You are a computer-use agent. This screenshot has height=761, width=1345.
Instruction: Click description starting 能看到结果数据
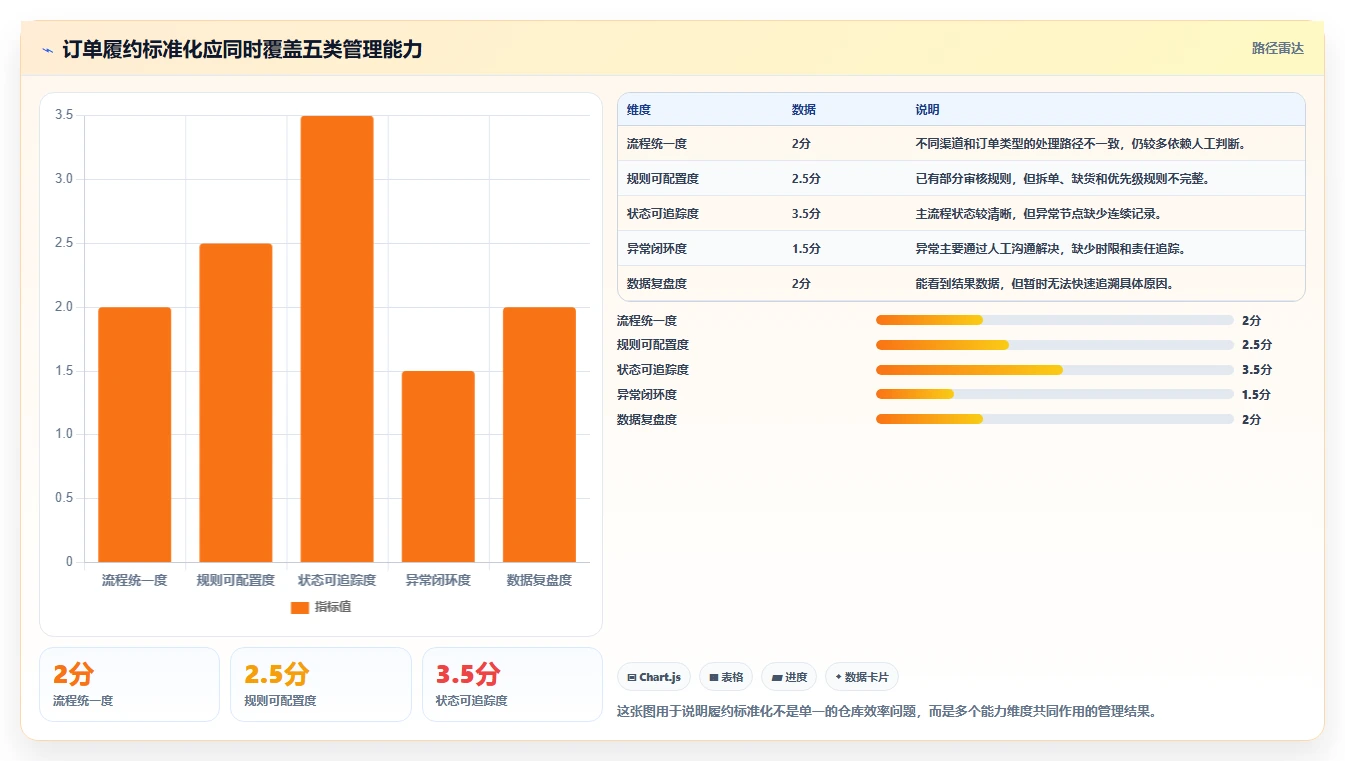(1045, 284)
